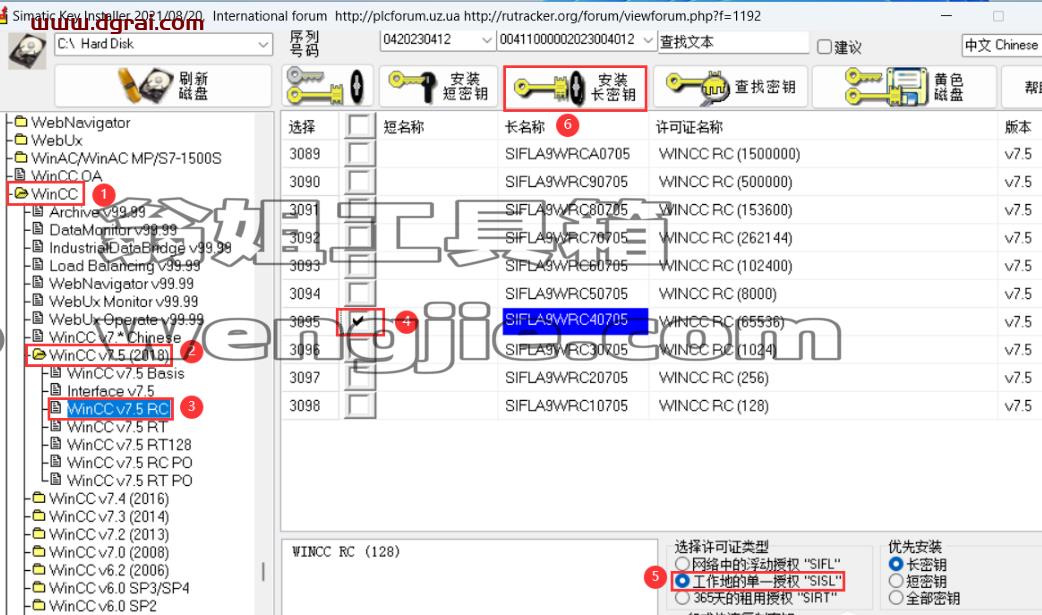Click the refresh disk (刷新磁盘) button
This screenshot has height=615, width=1042.
(163, 86)
